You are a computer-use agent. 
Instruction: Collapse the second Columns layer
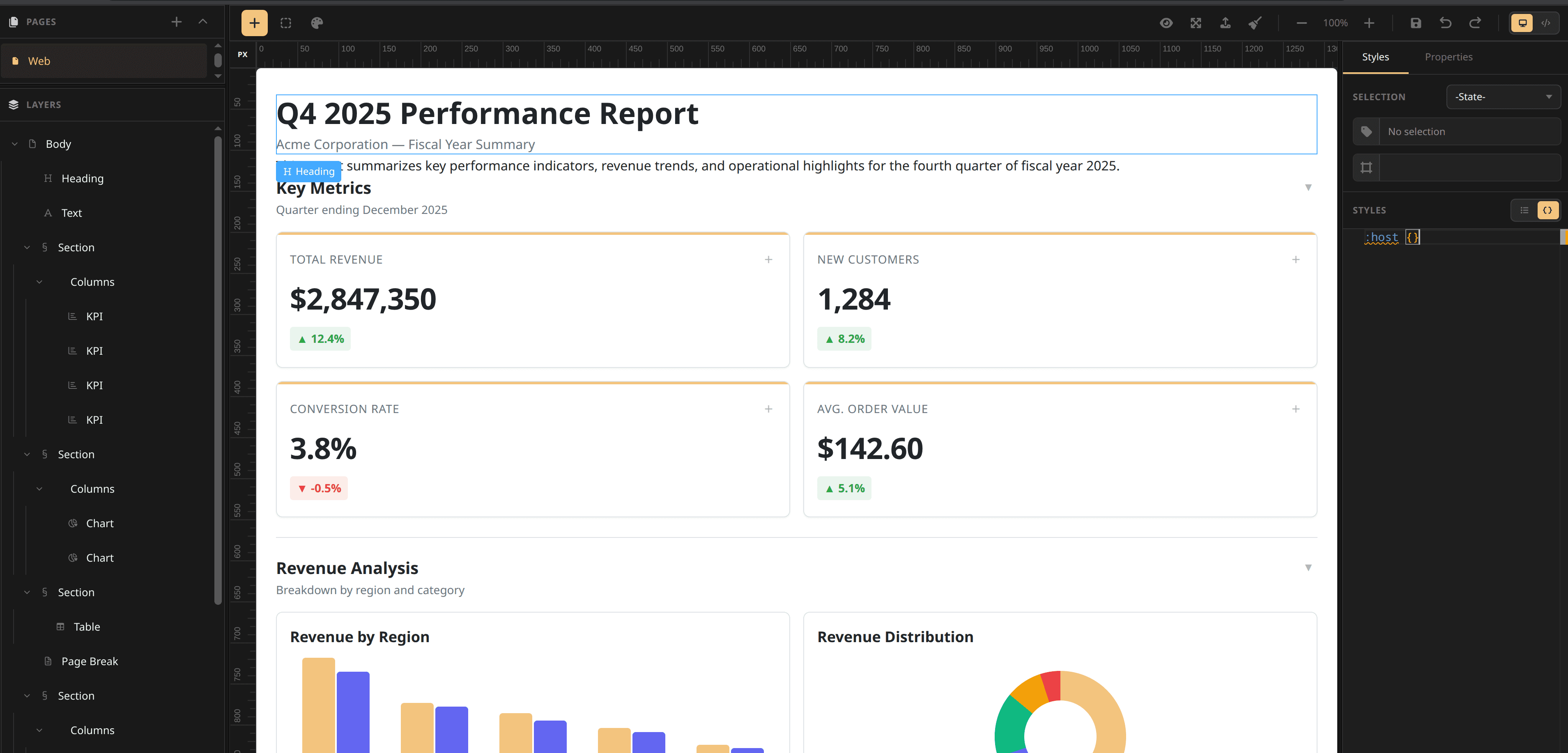click(39, 489)
